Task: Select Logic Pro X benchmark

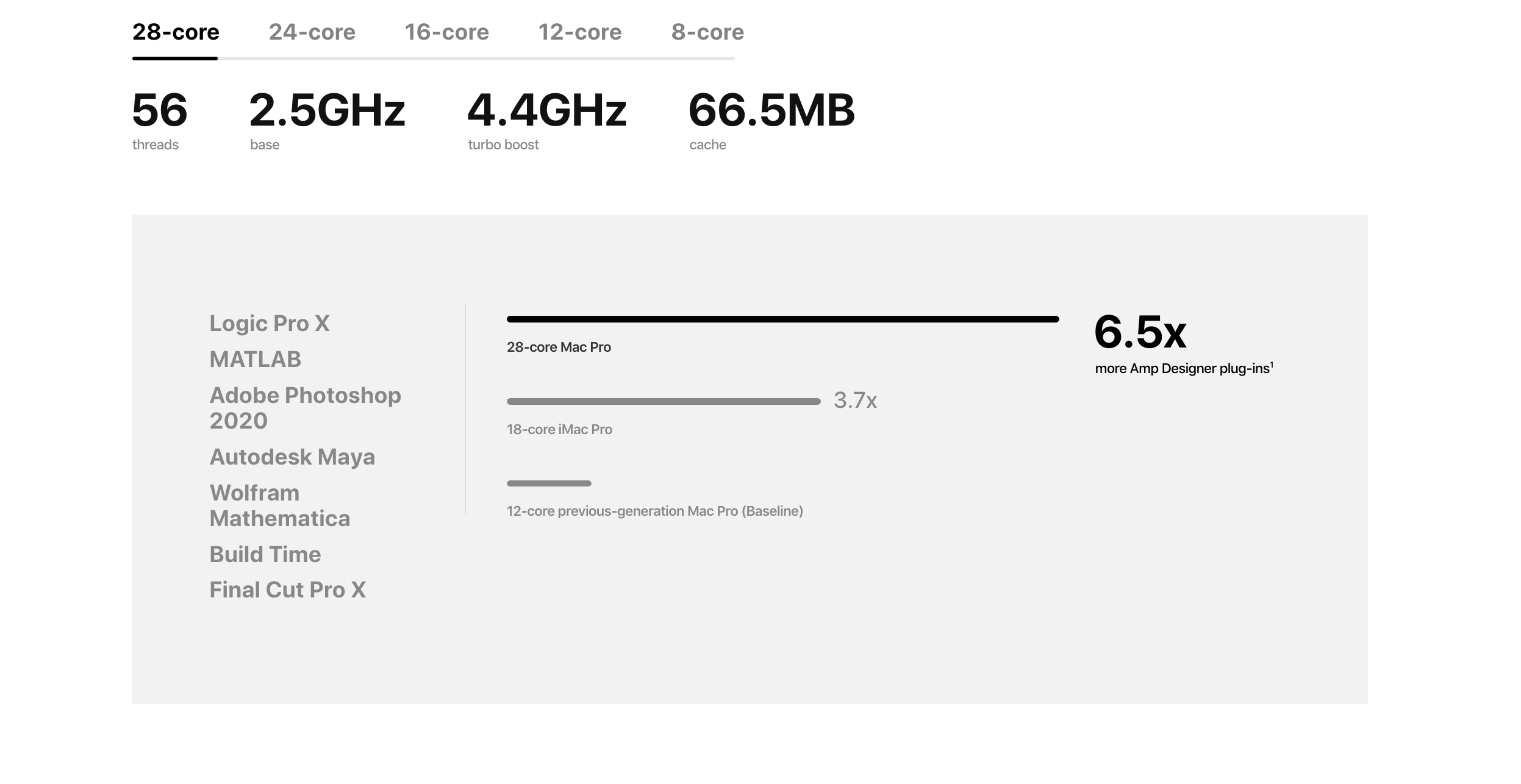Action: (269, 323)
